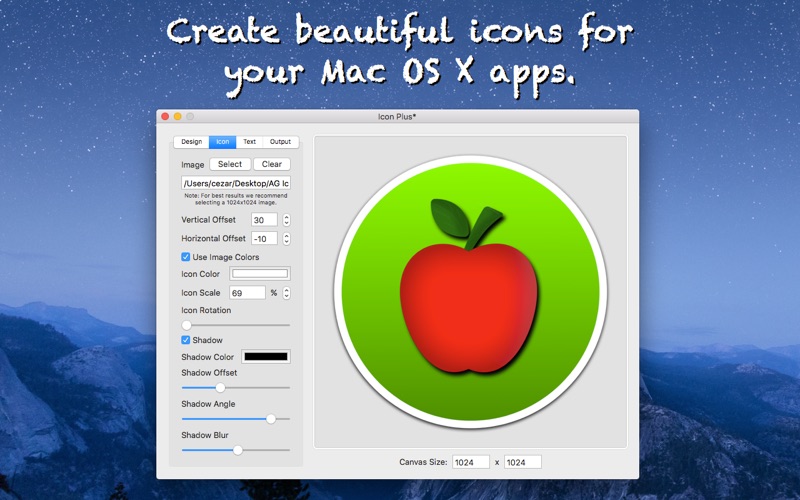Image resolution: width=800 pixels, height=500 pixels.
Task: Click the Shadow Offset slider knob
Action: click(x=220, y=388)
